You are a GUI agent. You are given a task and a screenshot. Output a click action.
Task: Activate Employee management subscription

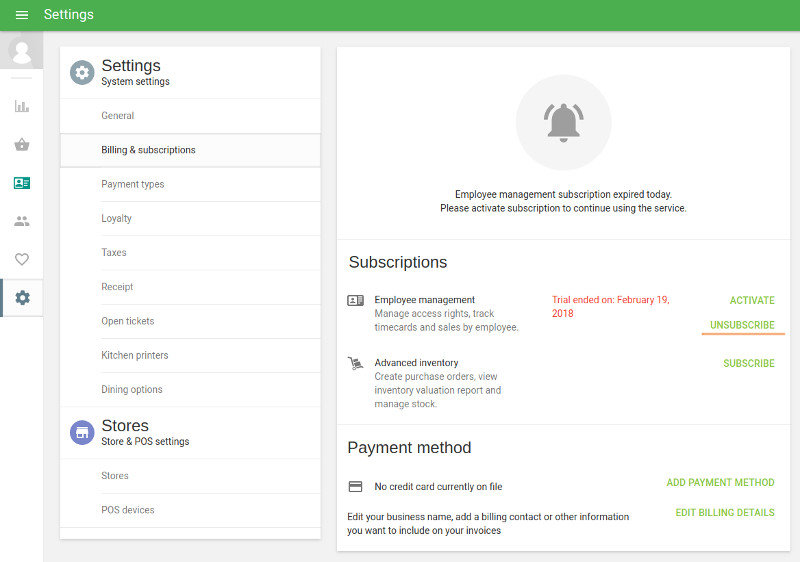pos(752,300)
